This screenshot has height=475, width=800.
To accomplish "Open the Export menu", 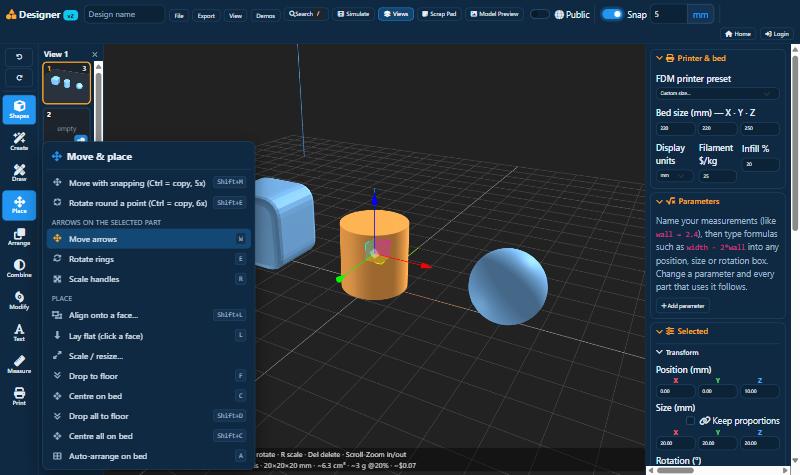I will coord(206,16).
